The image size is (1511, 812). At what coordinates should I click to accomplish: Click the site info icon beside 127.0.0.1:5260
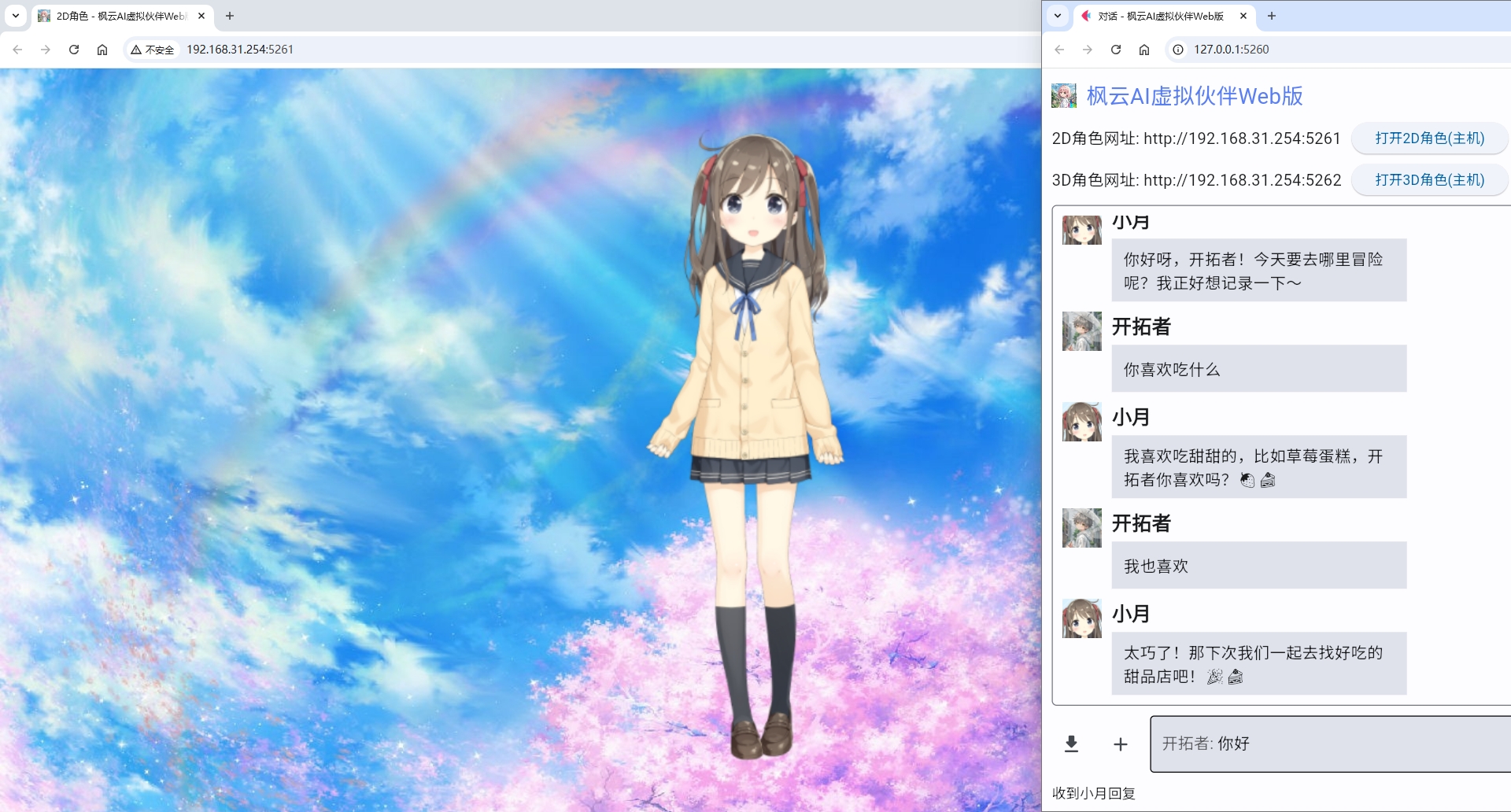coord(1178,50)
